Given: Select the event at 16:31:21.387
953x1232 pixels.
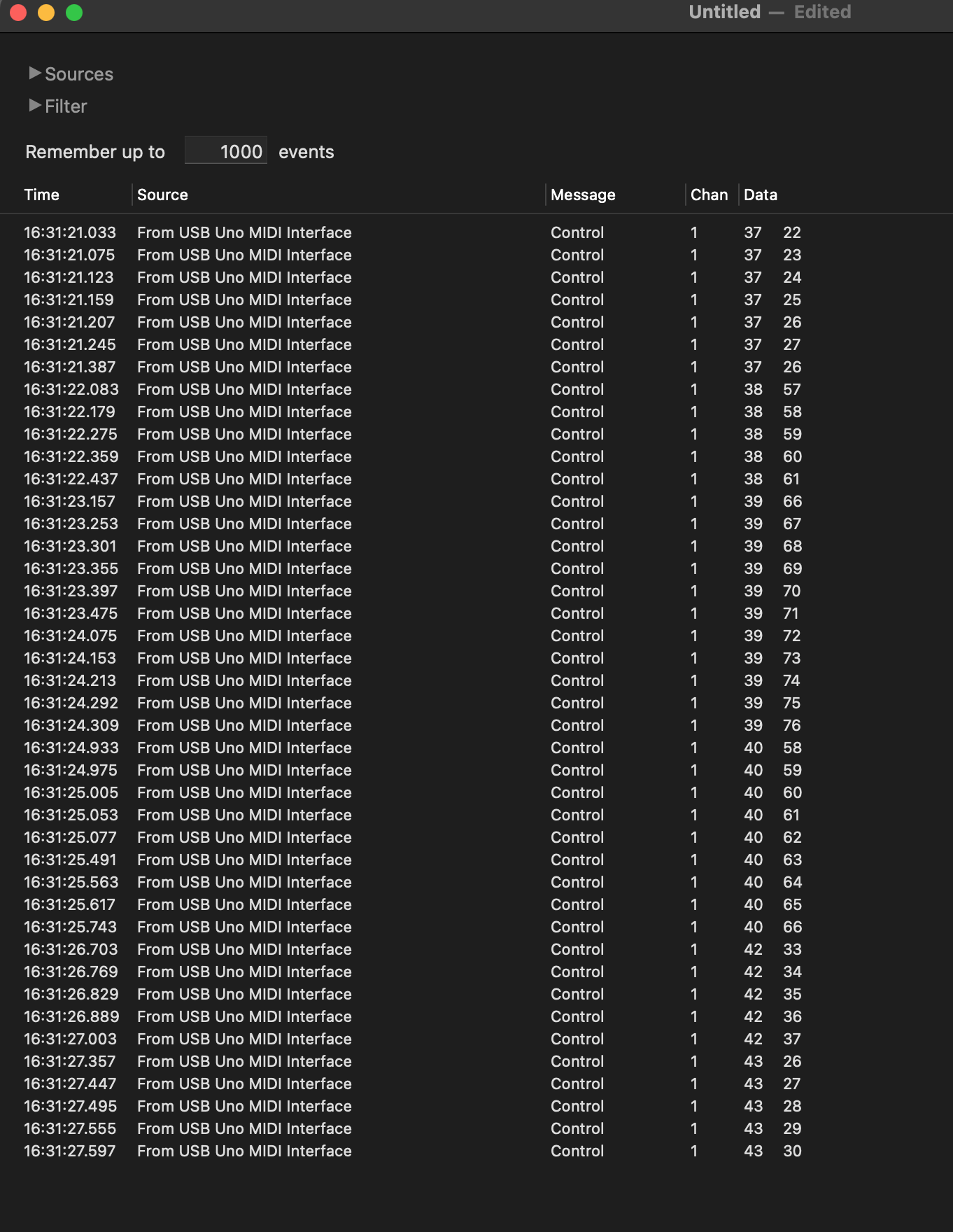Looking at the screenshot, I should tap(70, 367).
